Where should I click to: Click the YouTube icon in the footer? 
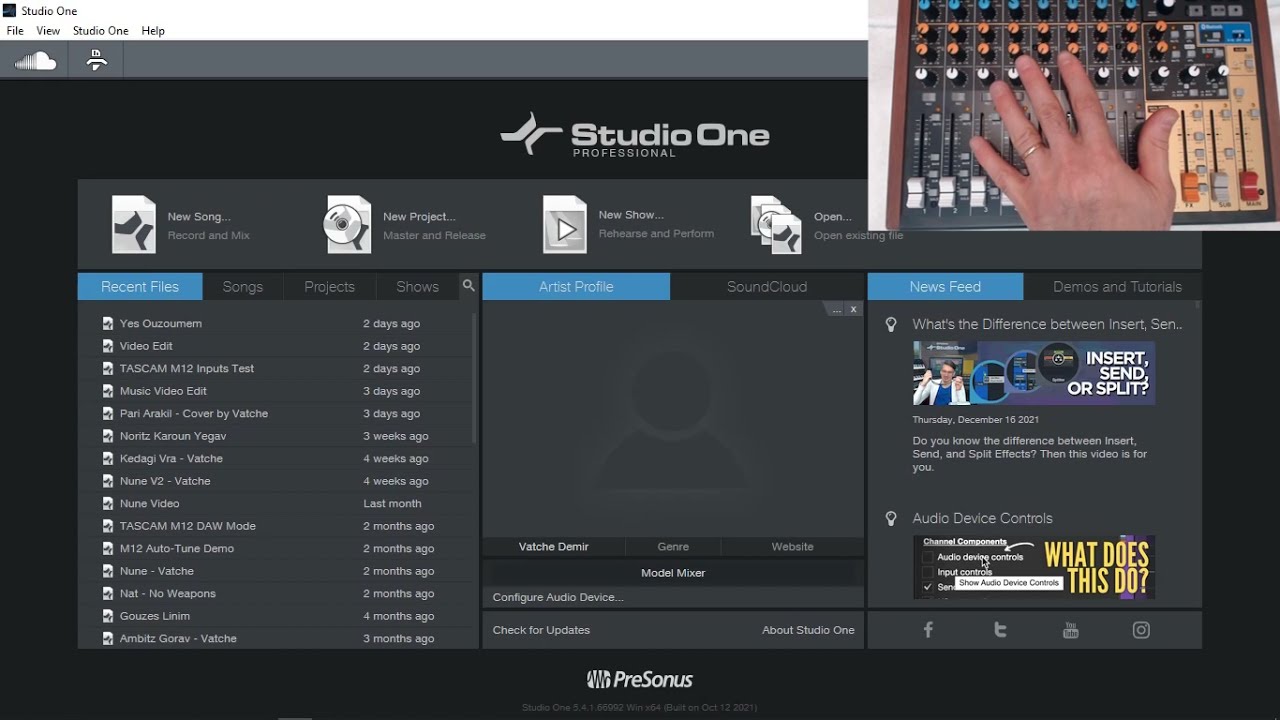[x=1071, y=630]
